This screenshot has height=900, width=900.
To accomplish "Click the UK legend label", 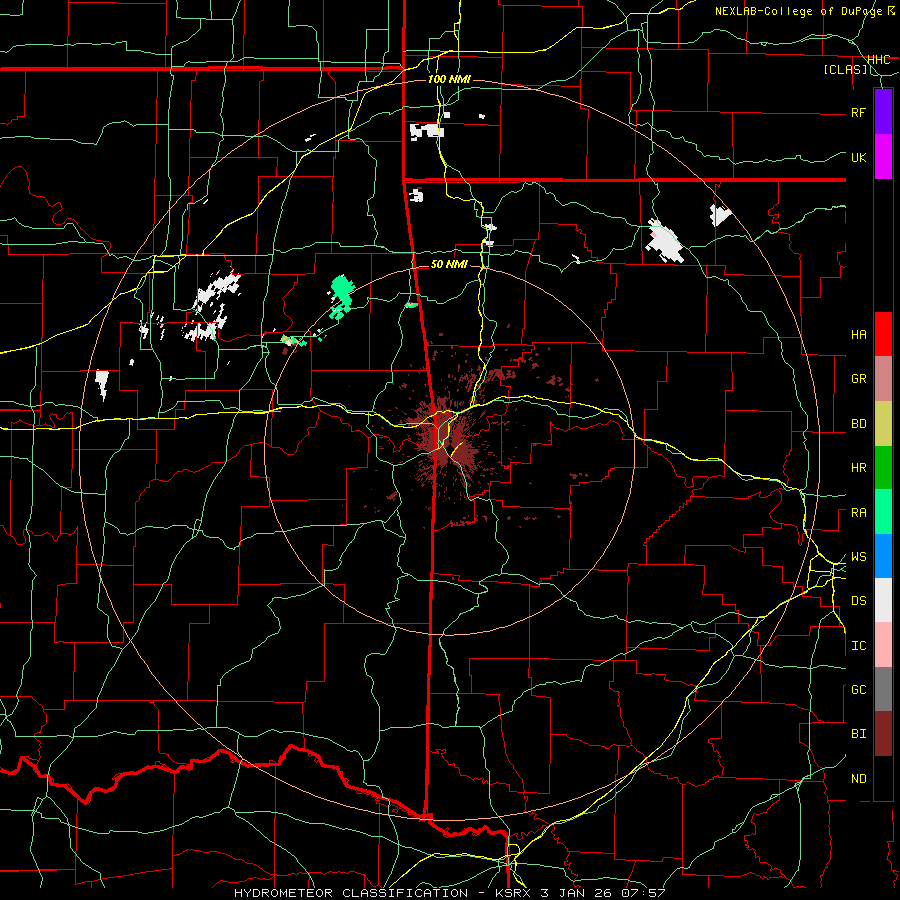I will click(x=858, y=157).
